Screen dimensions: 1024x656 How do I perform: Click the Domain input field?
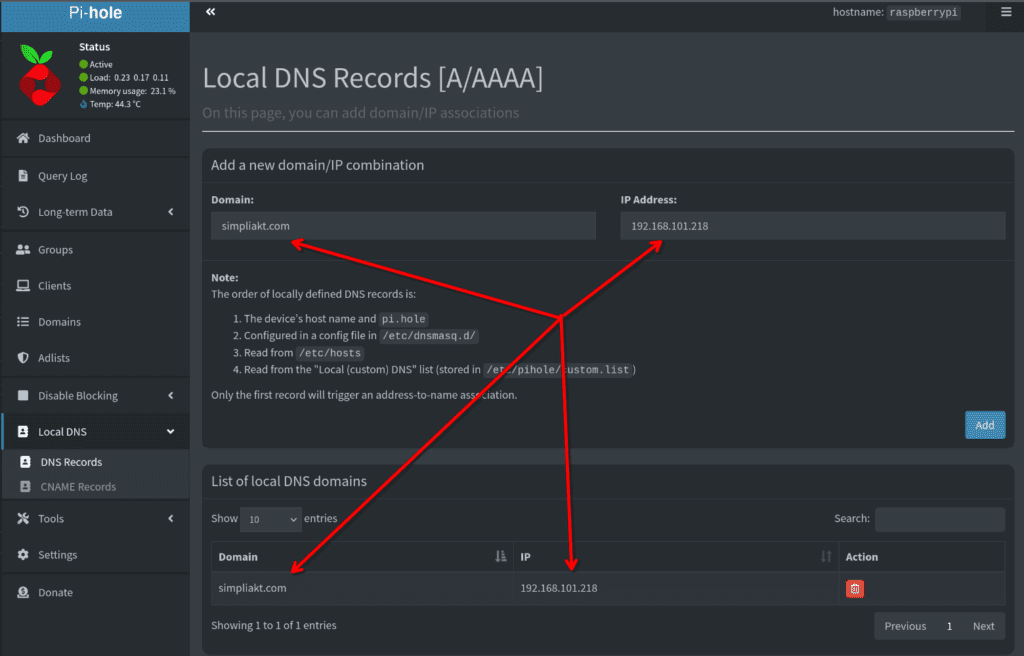click(403, 226)
